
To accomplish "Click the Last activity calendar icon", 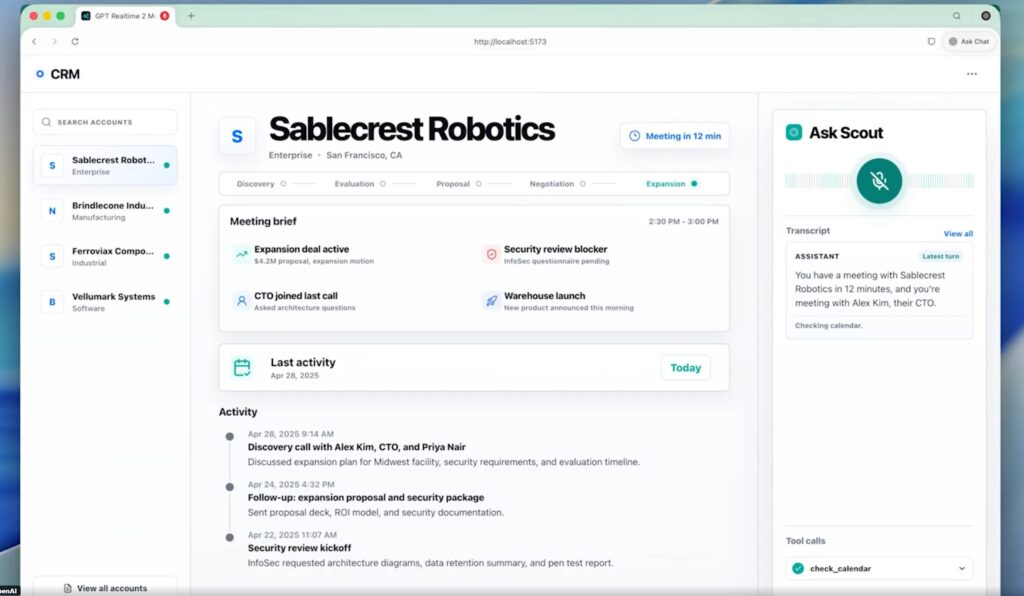I will 242,368.
